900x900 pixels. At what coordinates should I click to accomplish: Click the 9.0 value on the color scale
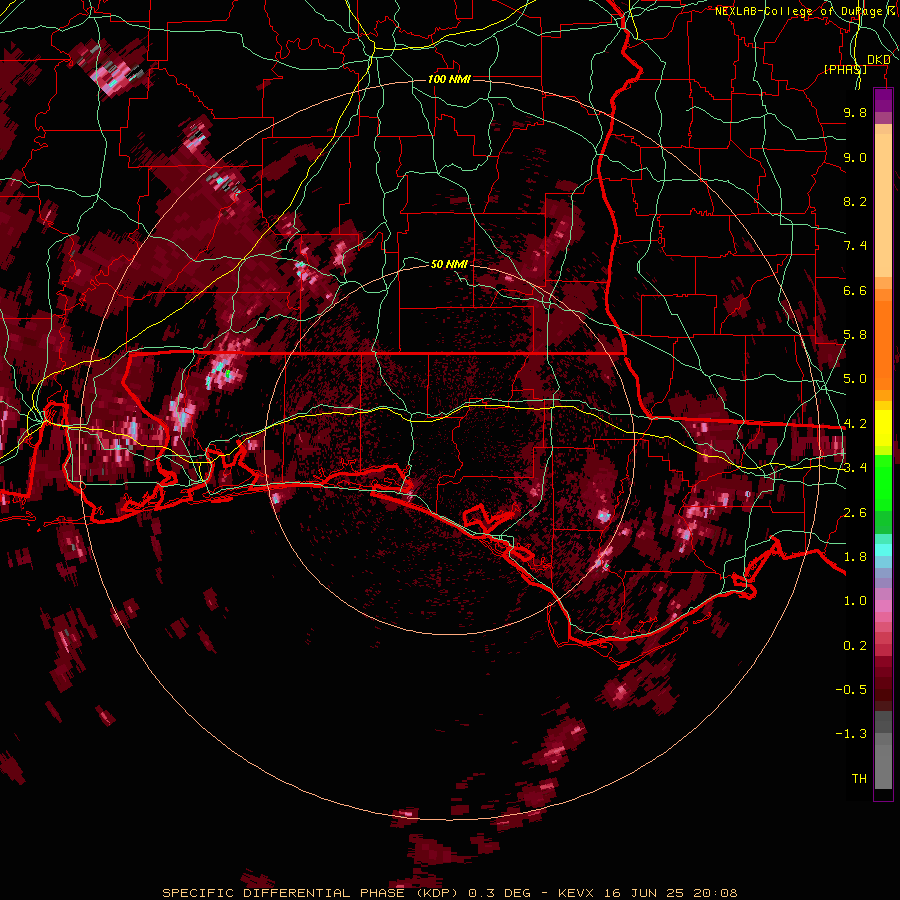[855, 157]
